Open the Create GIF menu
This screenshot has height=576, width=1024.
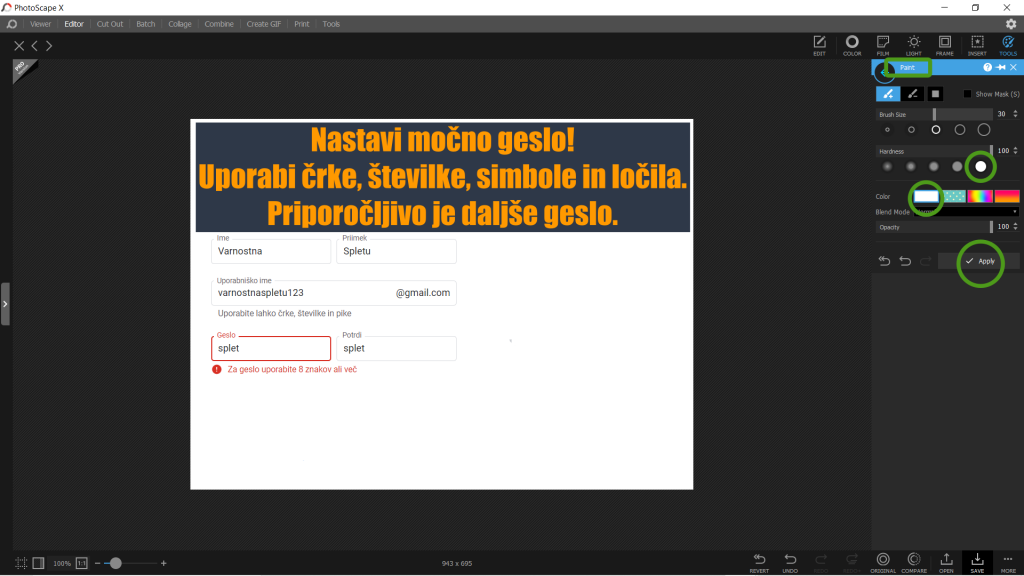coord(264,24)
